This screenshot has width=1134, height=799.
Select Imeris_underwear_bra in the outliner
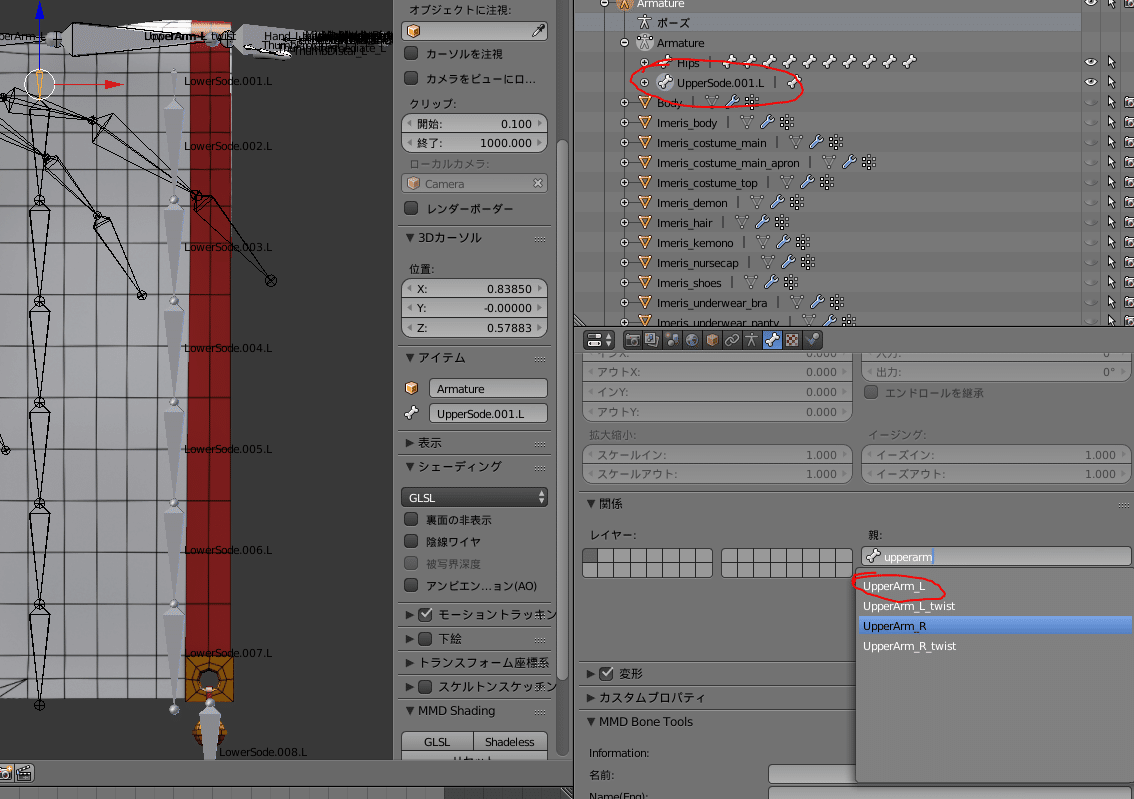[712, 303]
